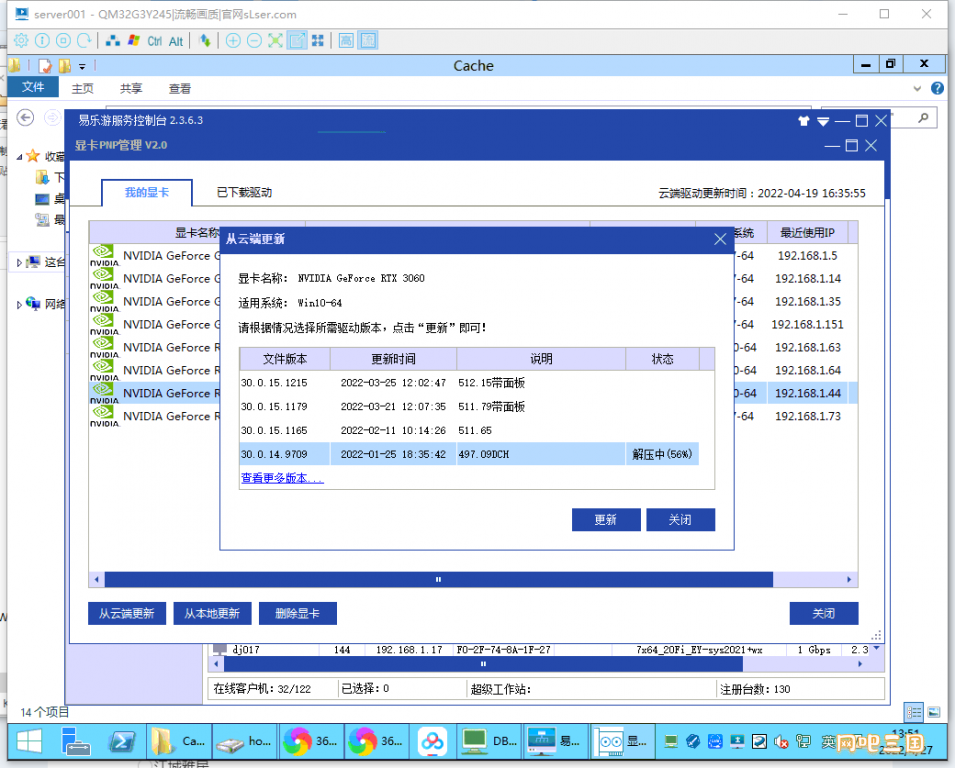Click 从云端更新 button
The width and height of the screenshot is (955, 768).
127,613
